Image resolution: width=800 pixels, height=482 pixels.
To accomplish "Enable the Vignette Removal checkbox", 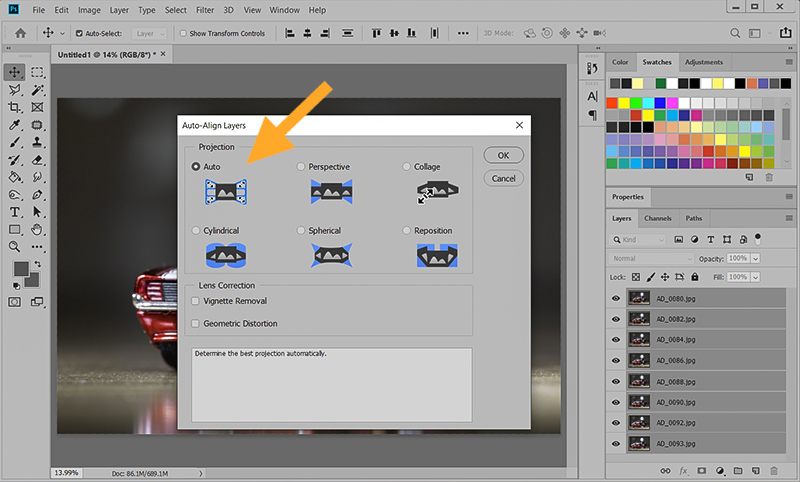I will coord(195,301).
